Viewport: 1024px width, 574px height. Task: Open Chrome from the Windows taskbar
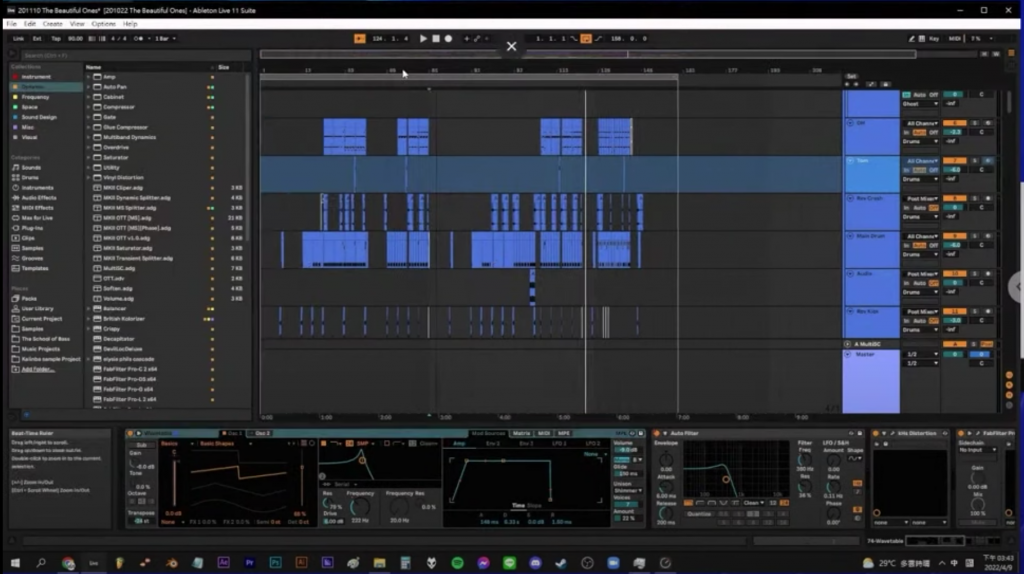click(68, 563)
